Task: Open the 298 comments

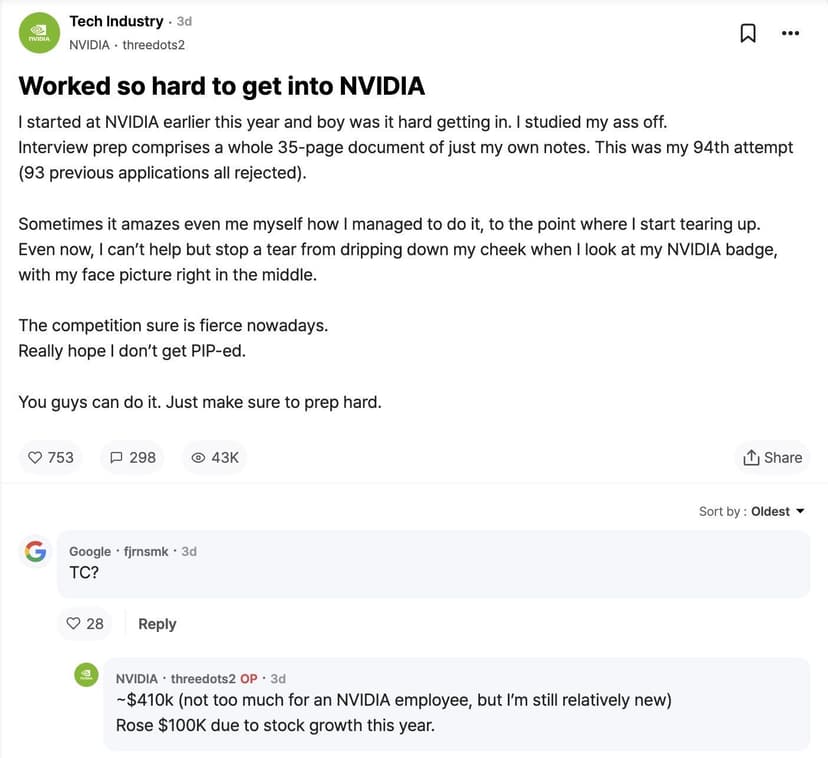Action: 132,457
